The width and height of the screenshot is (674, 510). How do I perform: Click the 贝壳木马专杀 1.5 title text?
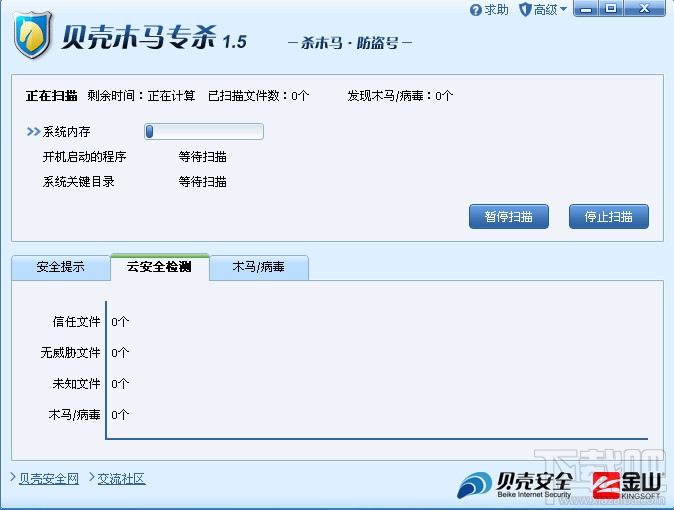pyautogui.click(x=154, y=37)
